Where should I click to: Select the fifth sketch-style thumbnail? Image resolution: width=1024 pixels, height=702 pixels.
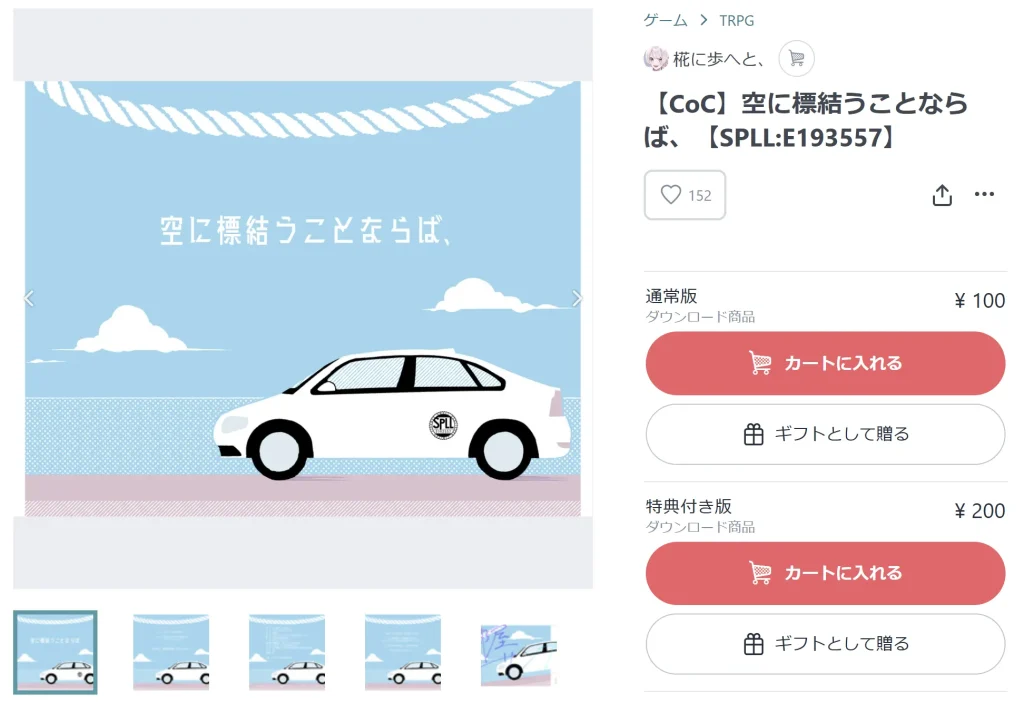tap(519, 655)
